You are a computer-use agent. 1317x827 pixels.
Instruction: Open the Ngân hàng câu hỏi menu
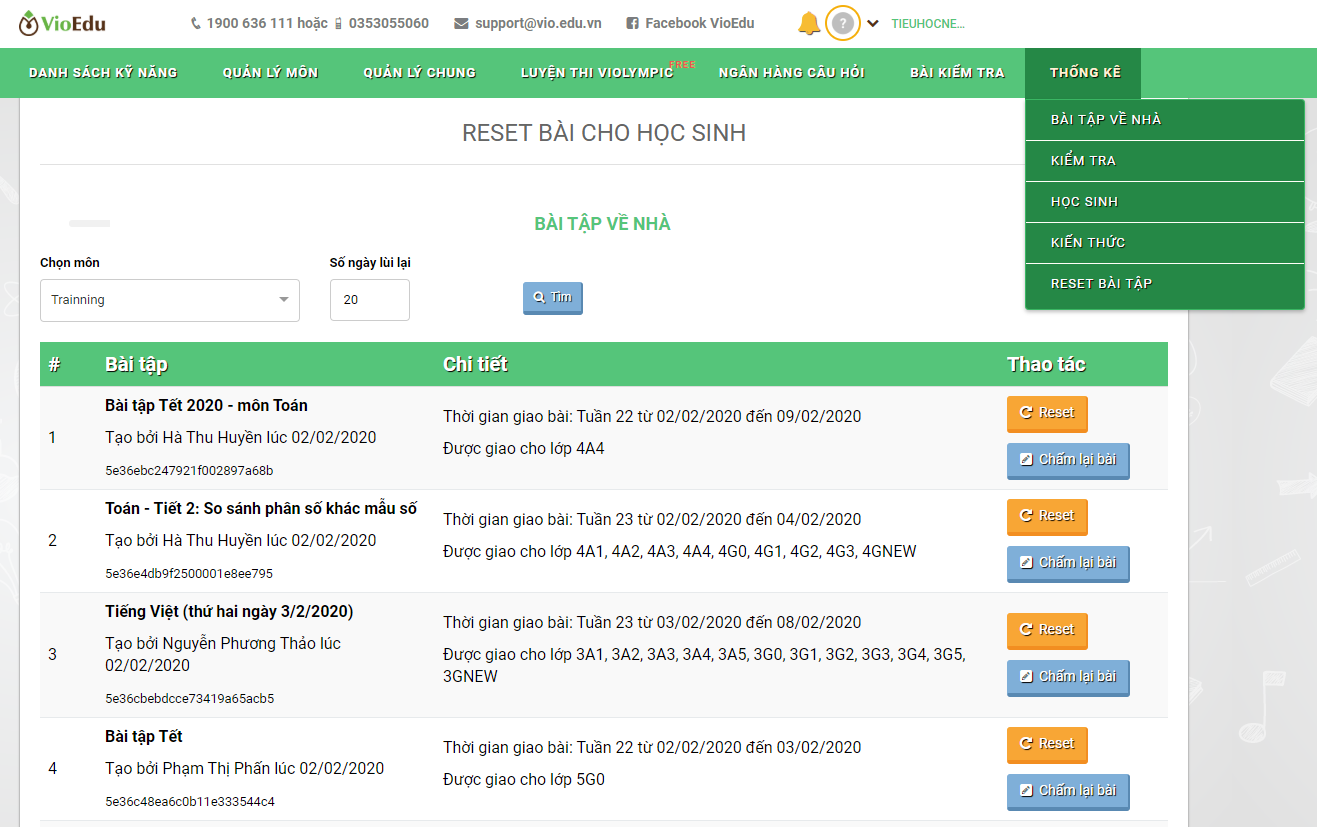tap(791, 72)
